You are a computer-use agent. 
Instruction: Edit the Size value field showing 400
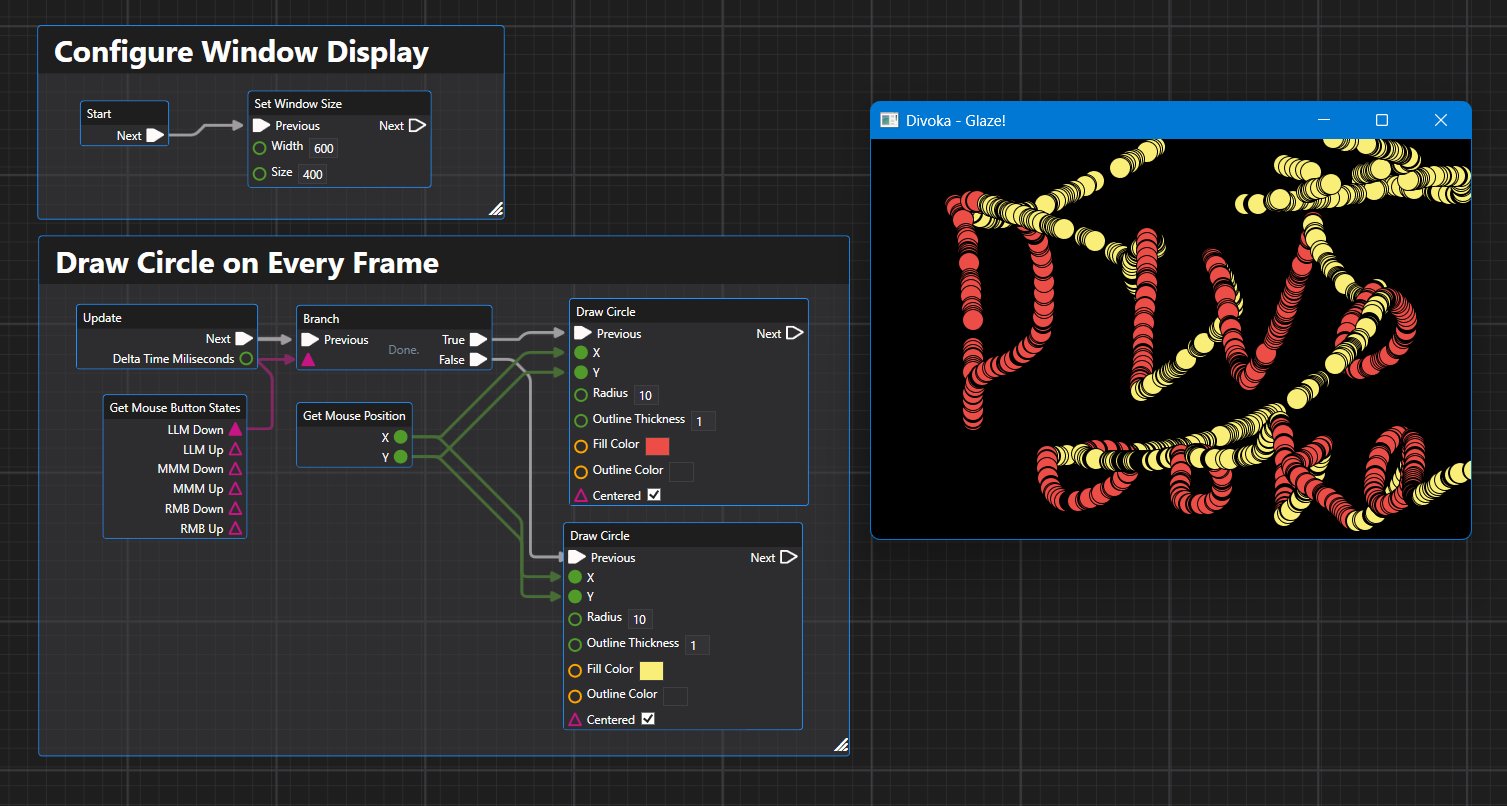(312, 174)
